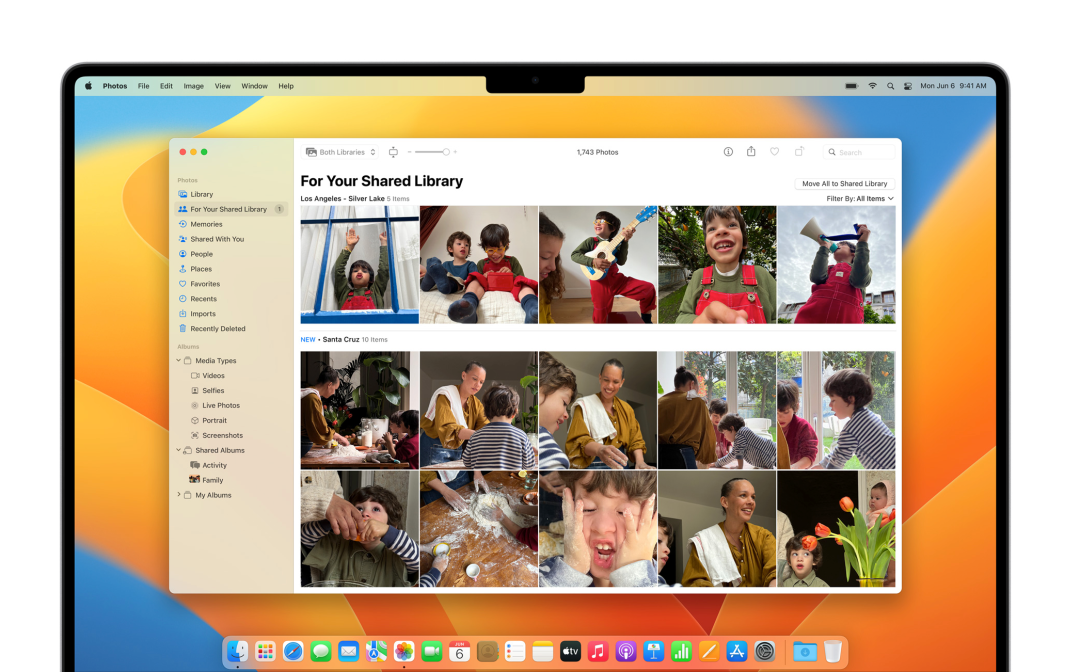1080x672 pixels.
Task: Open the Share icon in the Photos toolbar
Action: (x=751, y=152)
